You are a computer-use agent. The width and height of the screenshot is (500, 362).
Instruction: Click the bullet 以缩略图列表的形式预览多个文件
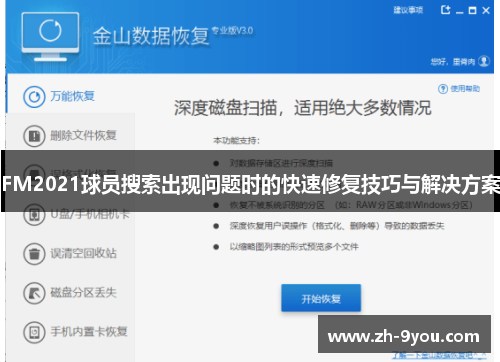tap(294, 247)
